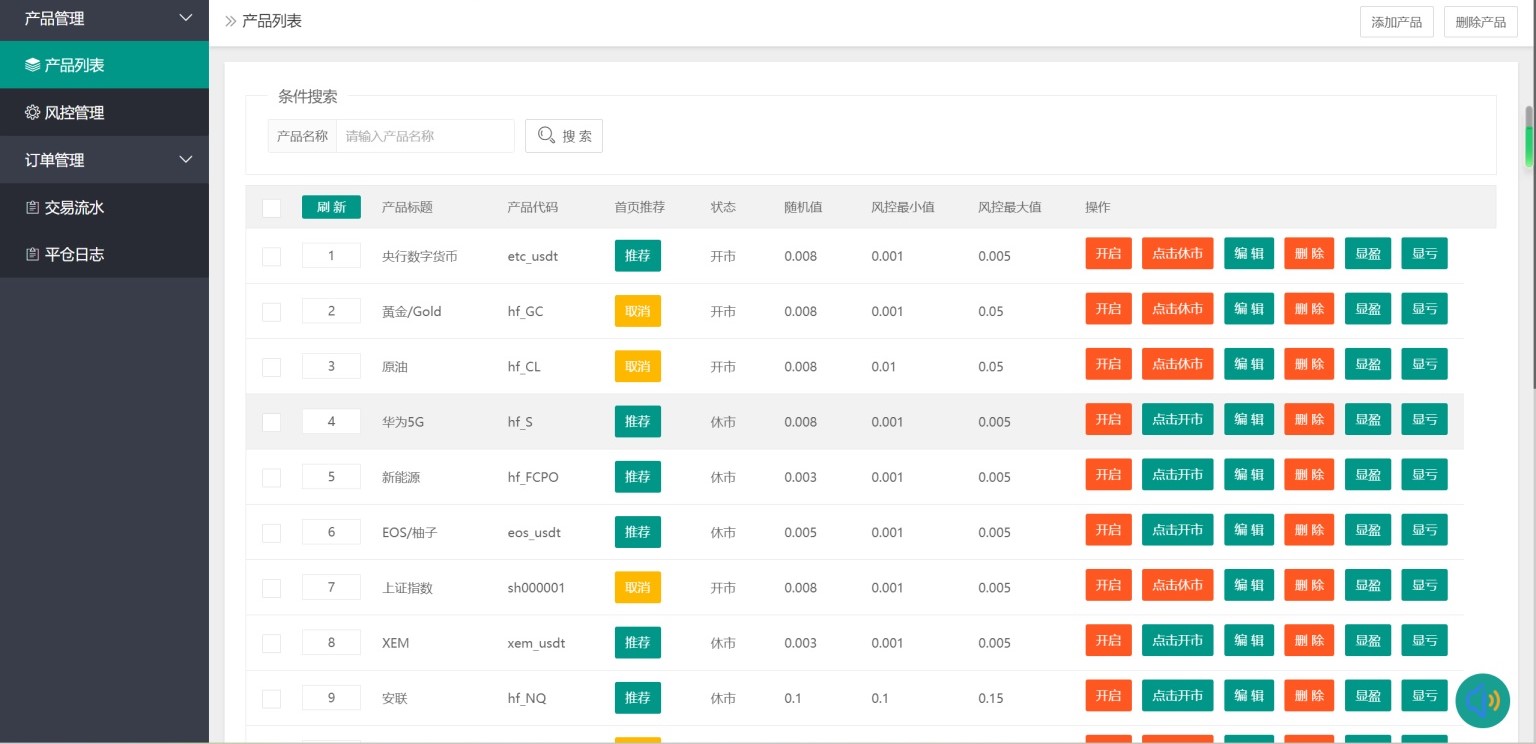Click the 添加产品 button
Image resolution: width=1536 pixels, height=744 pixels.
click(1397, 22)
